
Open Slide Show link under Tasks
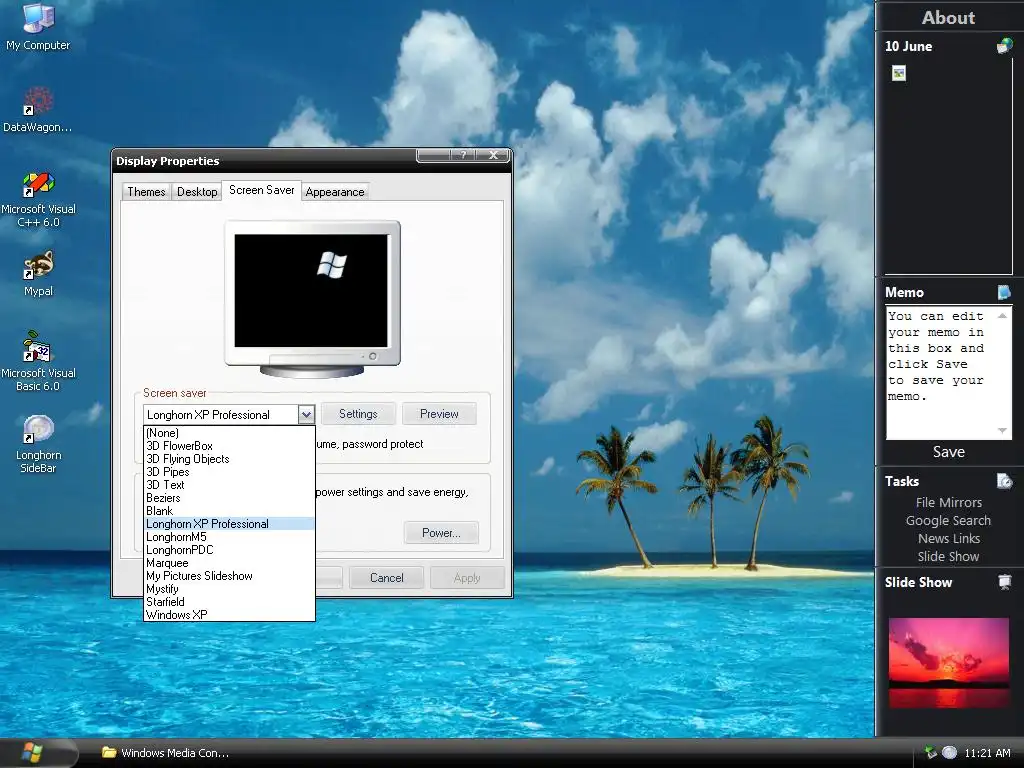pyautogui.click(x=948, y=556)
